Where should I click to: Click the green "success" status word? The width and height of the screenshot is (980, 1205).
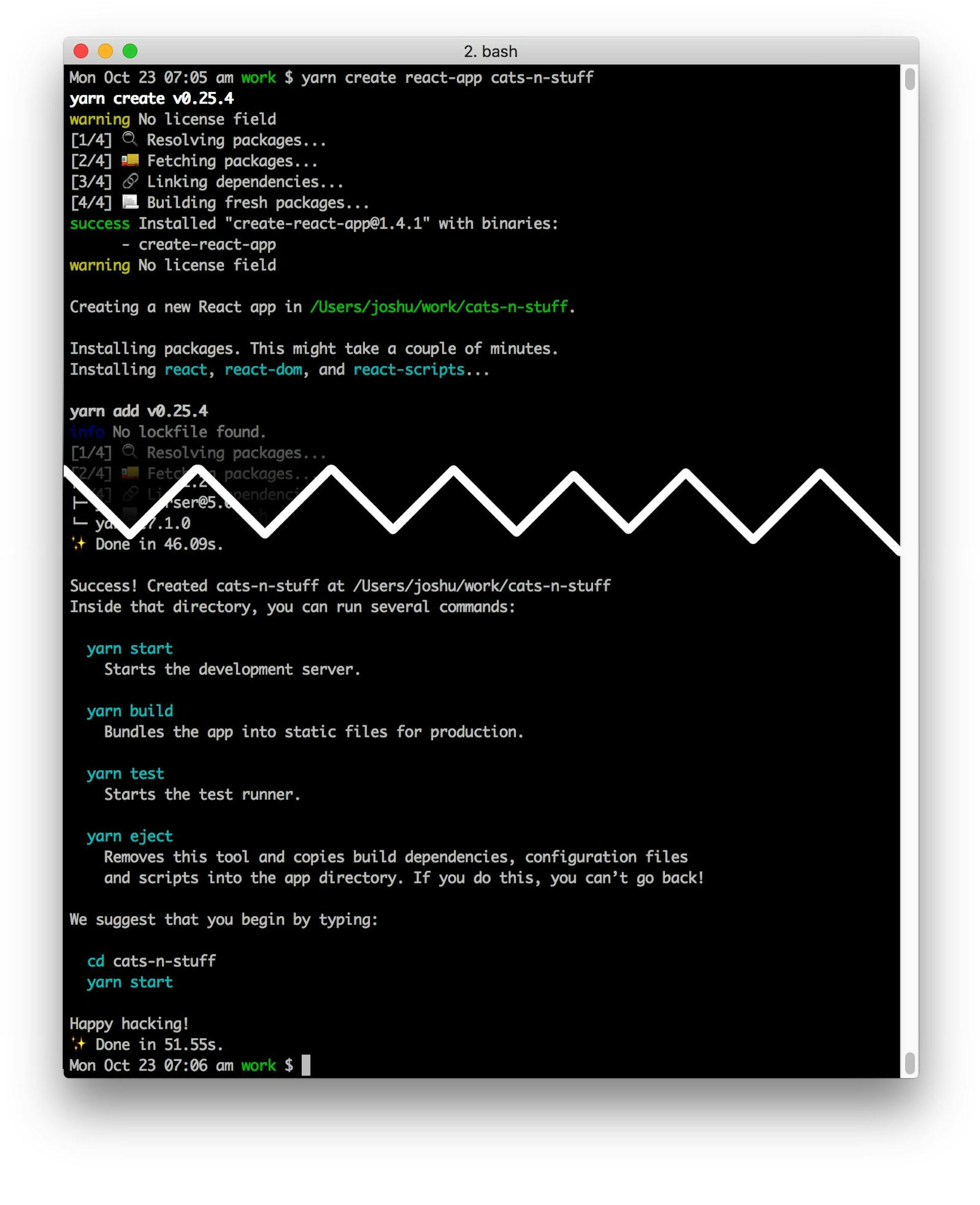[x=100, y=224]
